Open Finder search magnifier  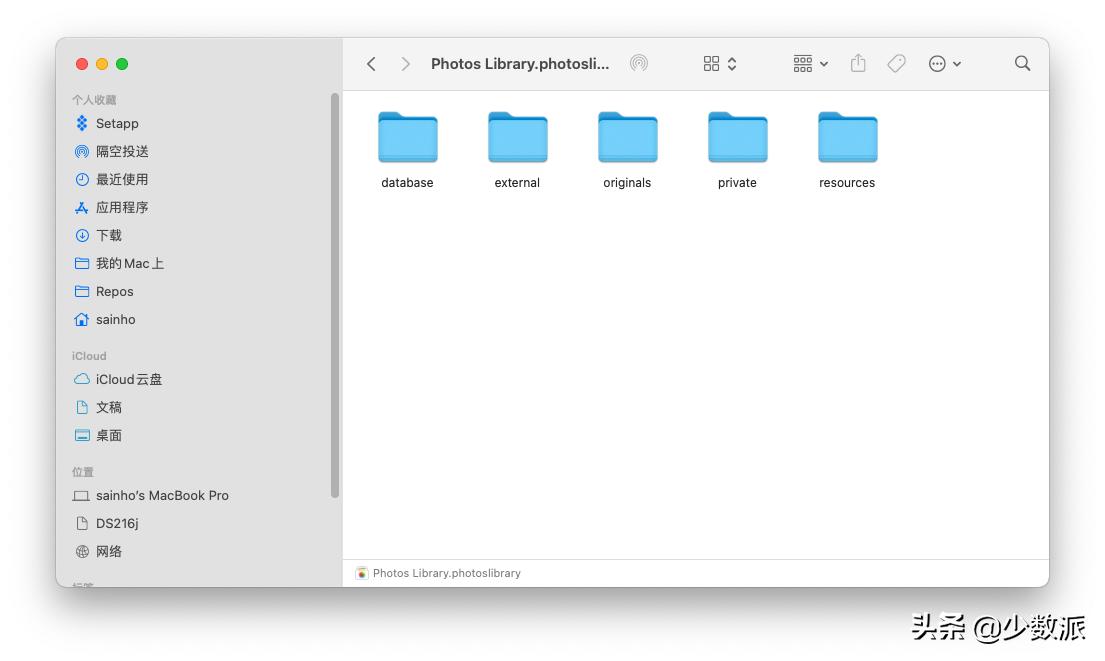(1023, 63)
